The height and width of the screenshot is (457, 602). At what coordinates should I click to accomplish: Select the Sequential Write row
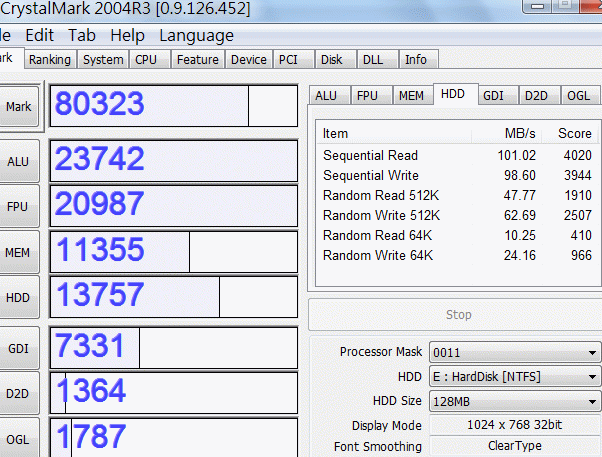pyautogui.click(x=457, y=175)
